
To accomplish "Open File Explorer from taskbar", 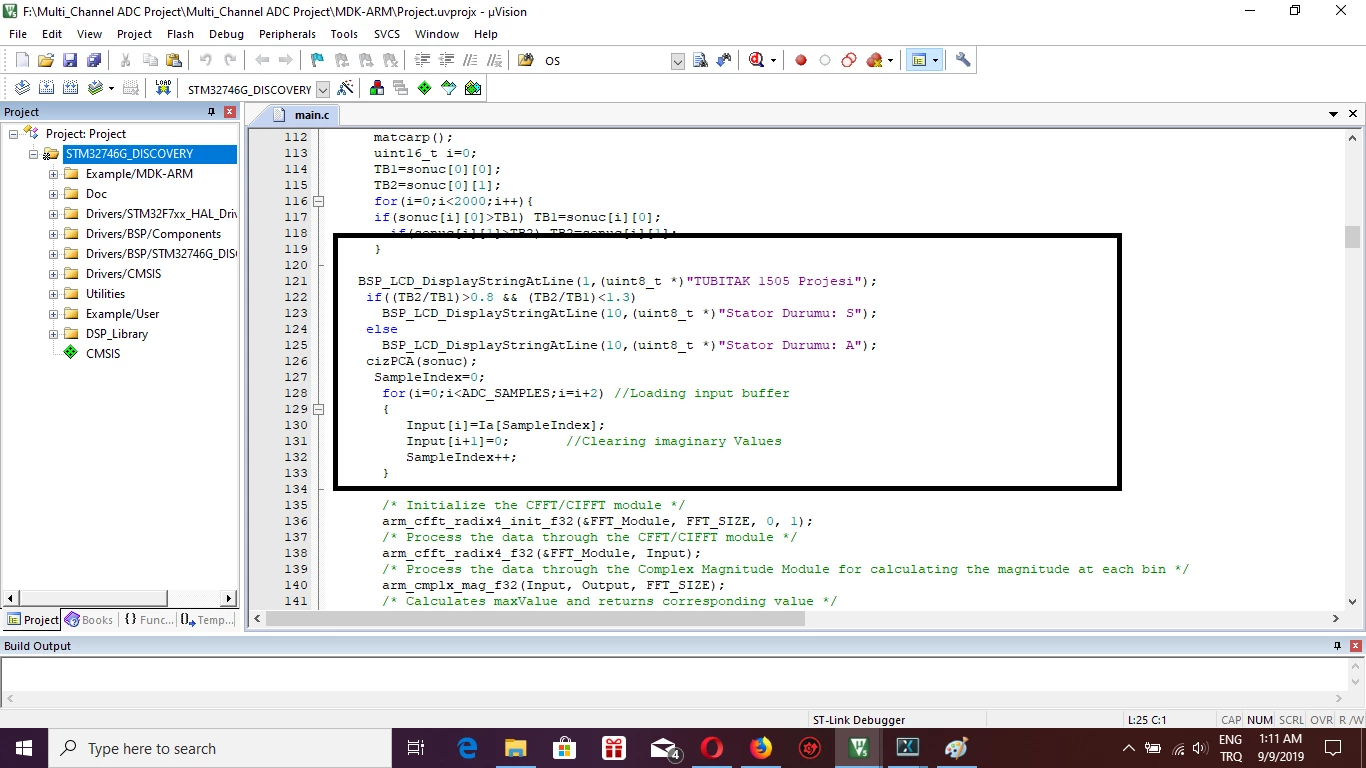I will (516, 748).
